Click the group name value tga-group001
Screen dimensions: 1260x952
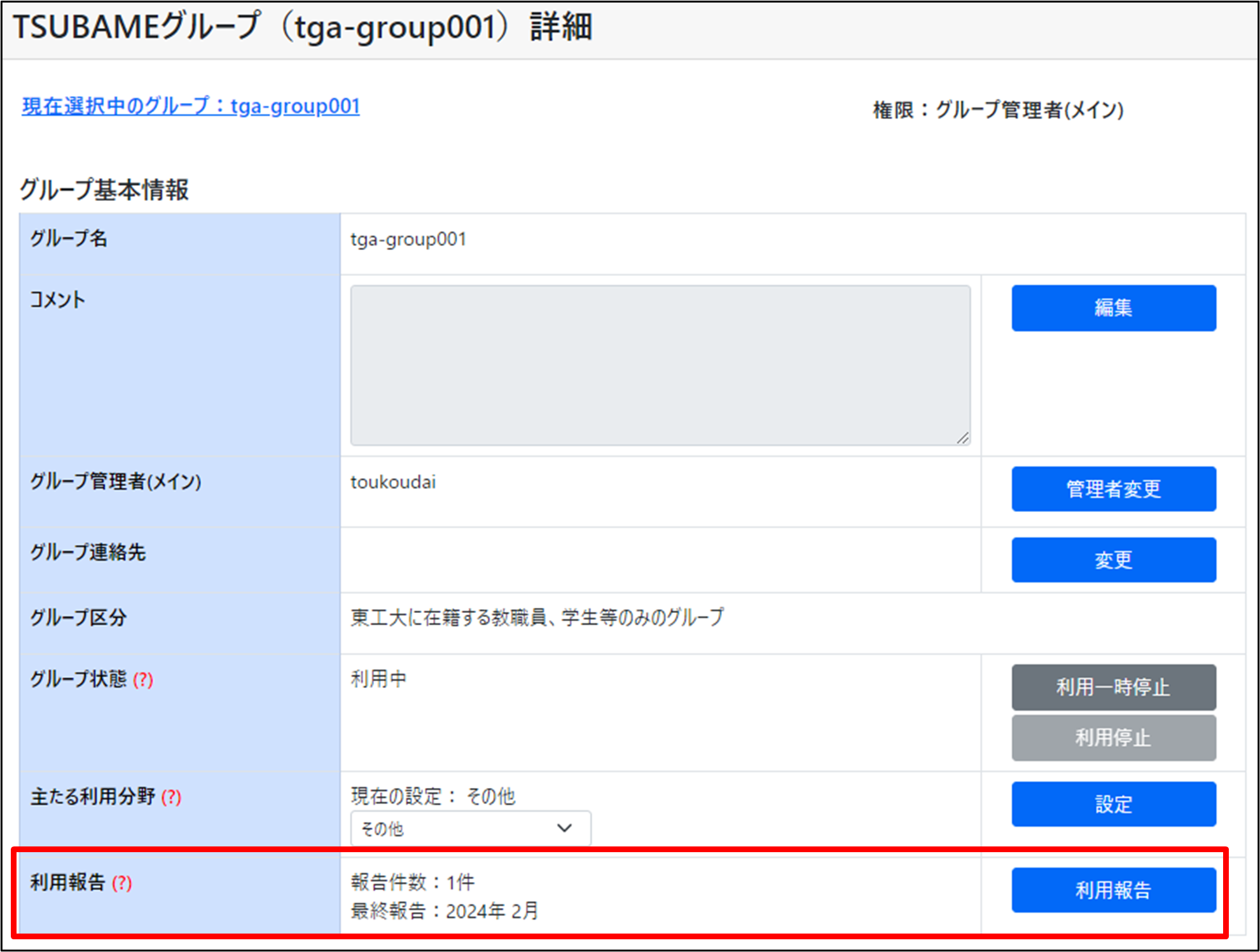tap(408, 240)
